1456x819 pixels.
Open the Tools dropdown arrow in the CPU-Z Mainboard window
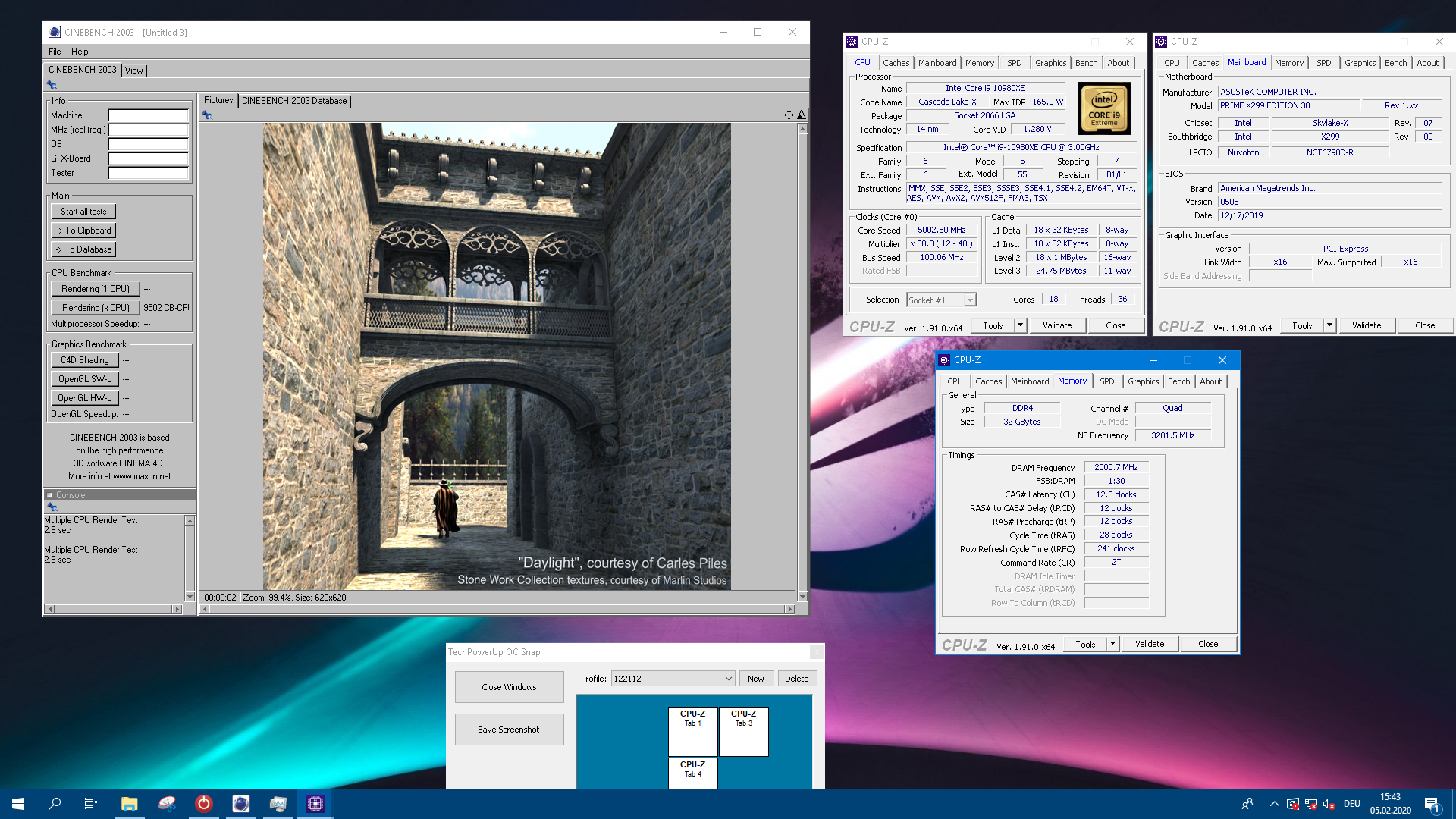pyautogui.click(x=1329, y=325)
